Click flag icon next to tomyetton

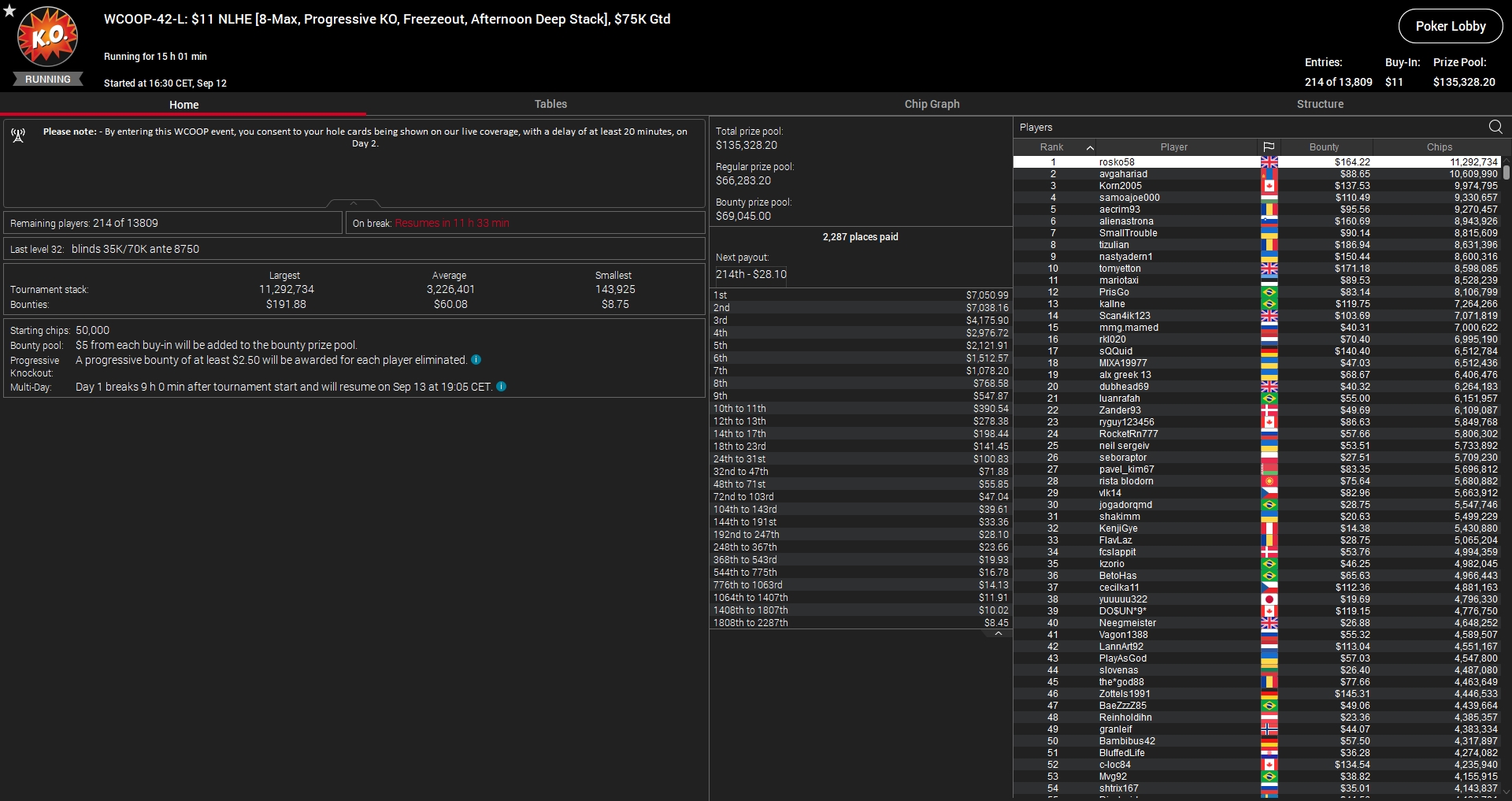click(1269, 269)
